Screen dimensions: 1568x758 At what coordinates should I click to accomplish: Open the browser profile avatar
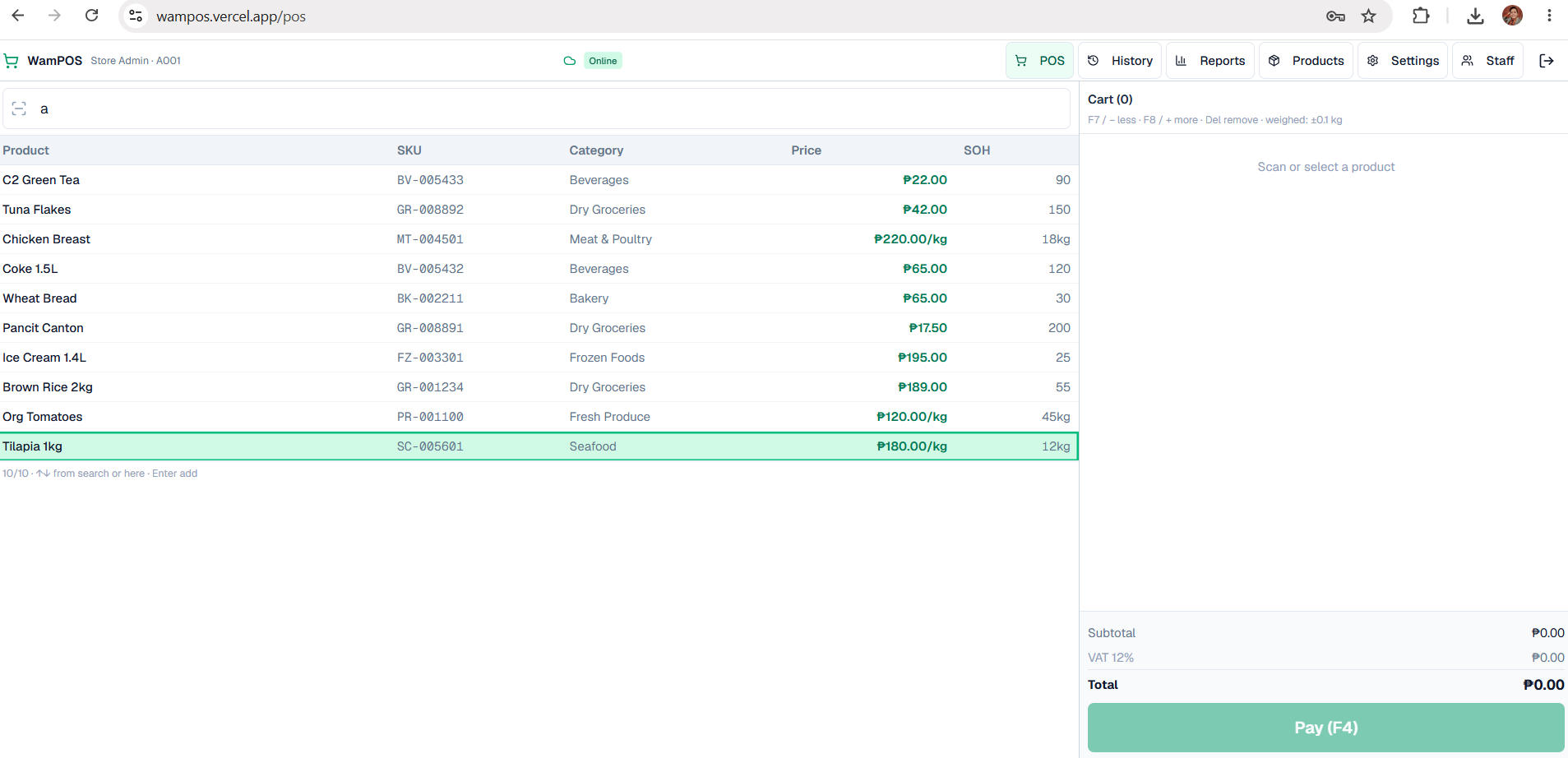[1512, 16]
